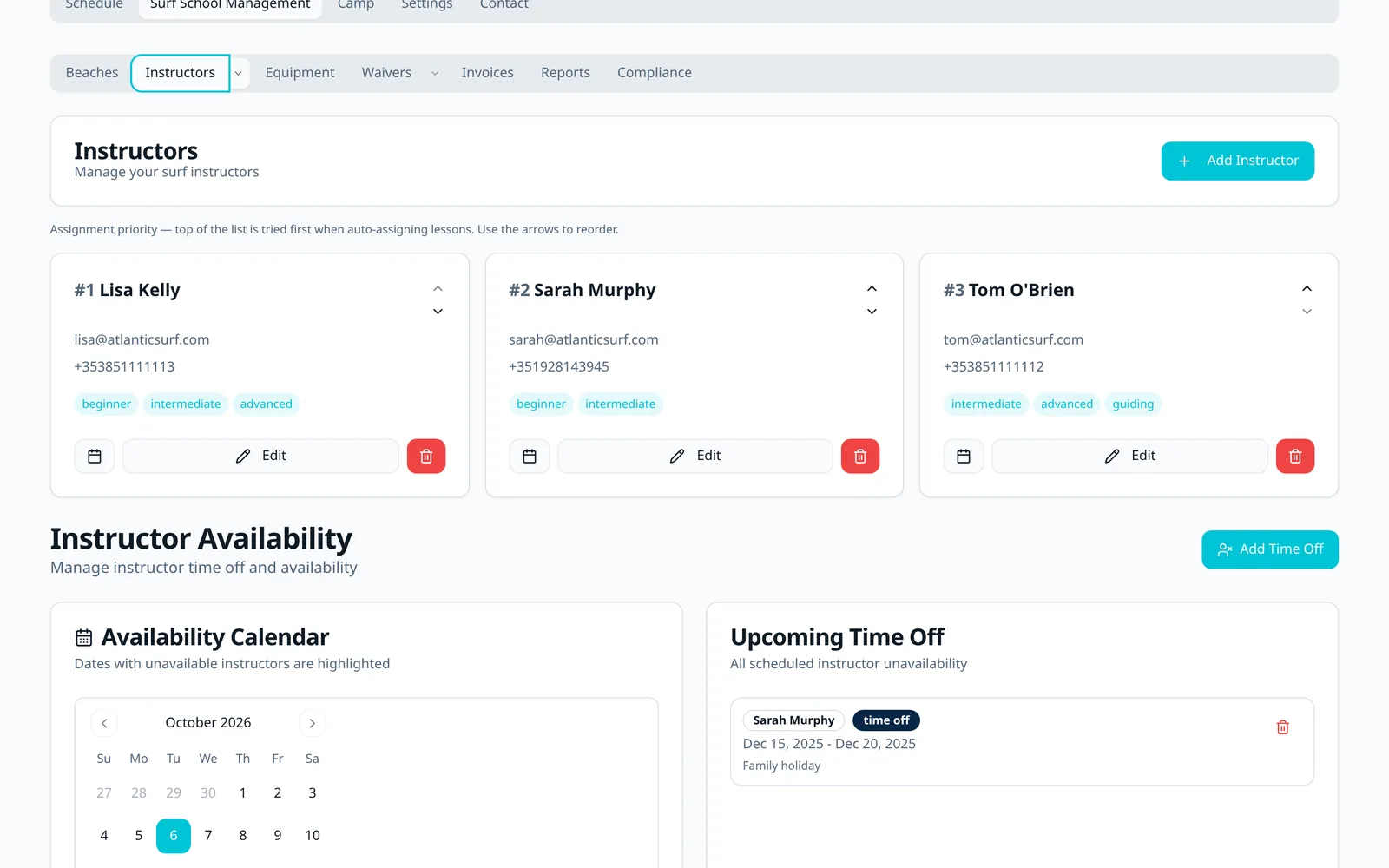Edit Lisa Kelly's profile
Screen dimensions: 1389x868
coord(260,456)
